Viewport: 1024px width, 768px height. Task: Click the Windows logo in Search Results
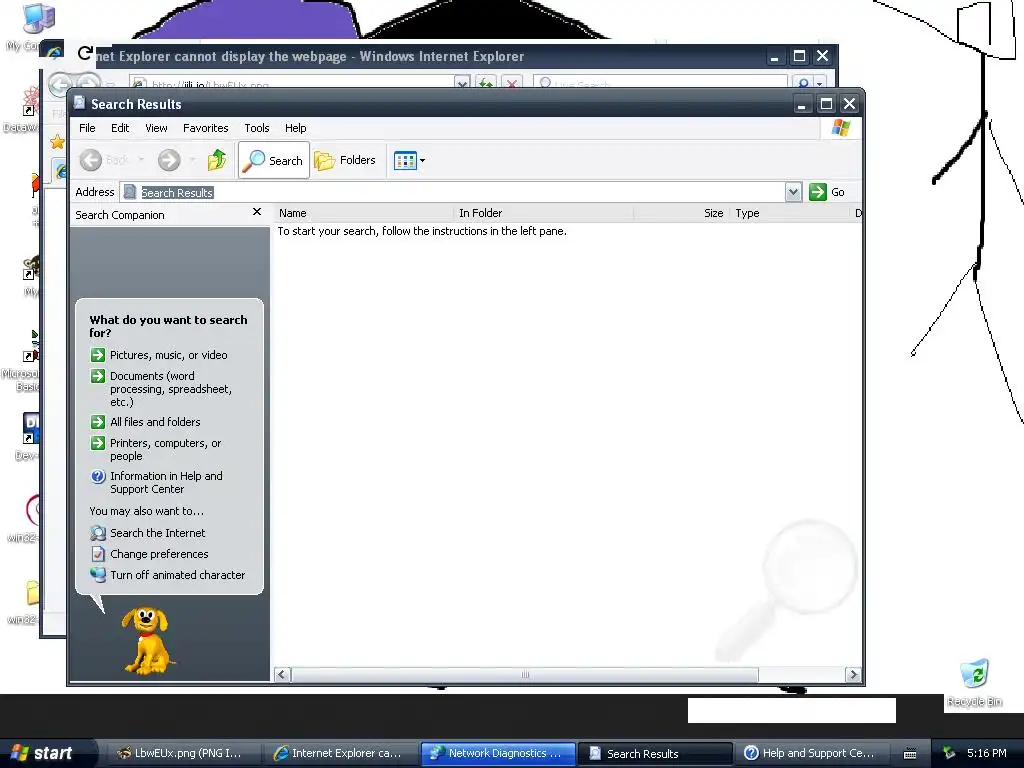[x=841, y=128]
